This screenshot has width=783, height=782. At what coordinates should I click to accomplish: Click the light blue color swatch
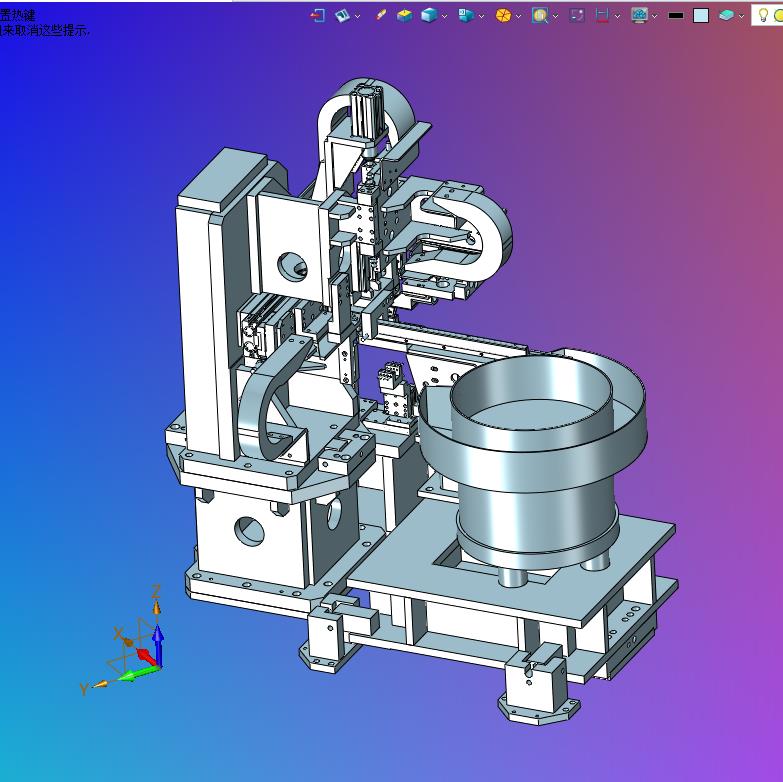click(701, 16)
